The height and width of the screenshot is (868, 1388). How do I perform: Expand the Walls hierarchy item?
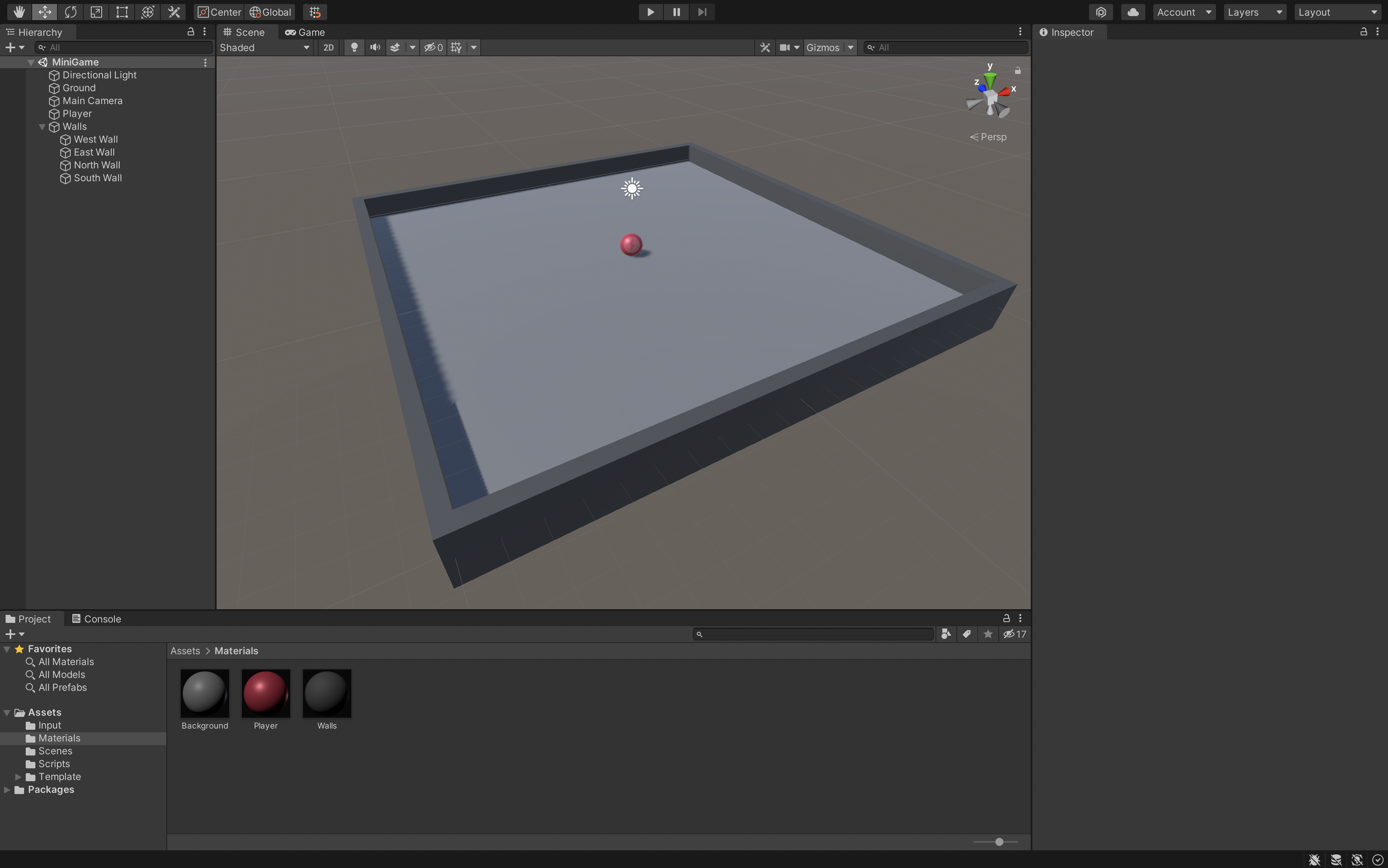(41, 127)
